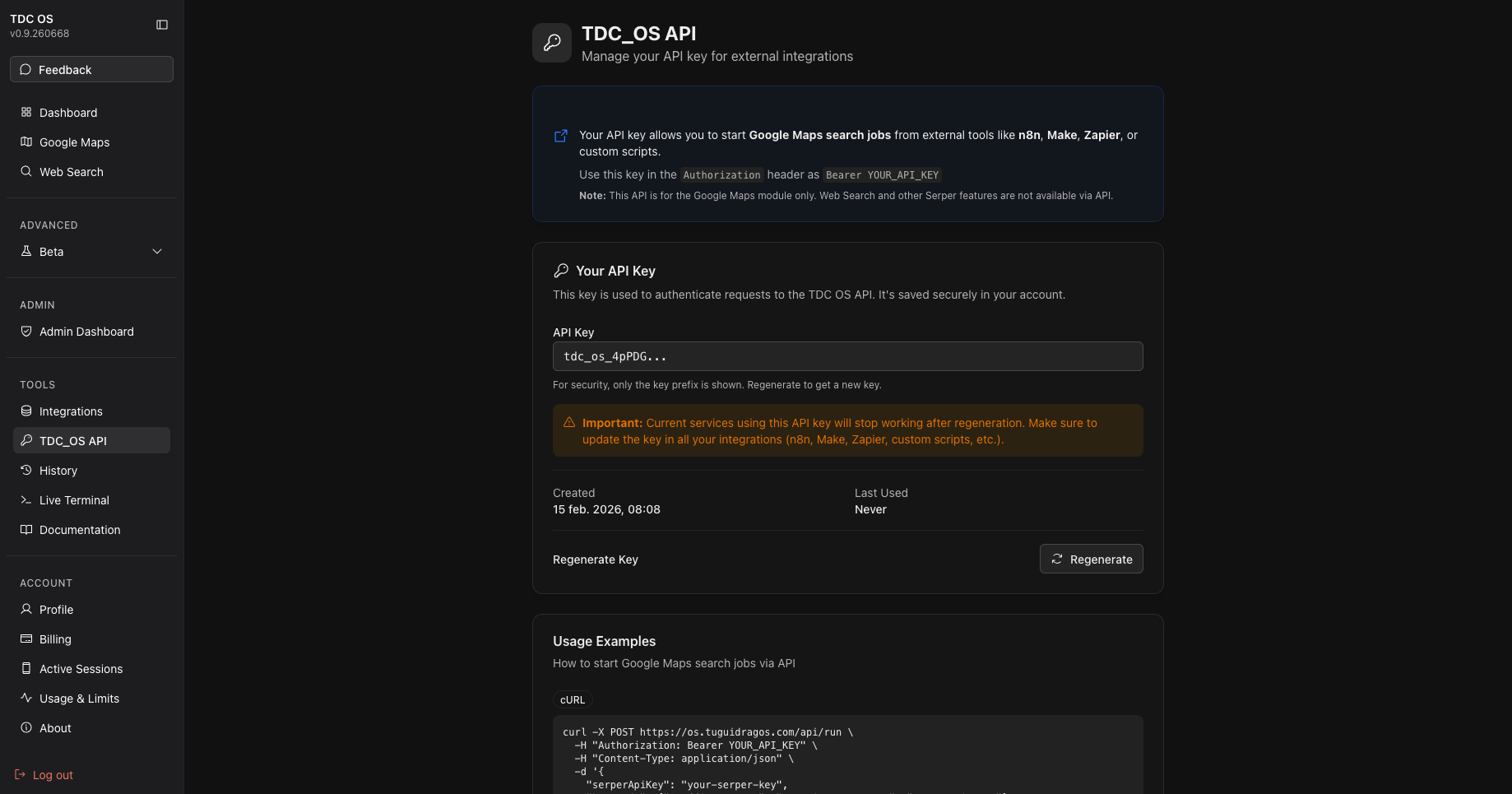
Task: Click the 'Regenerate Key' label
Action: (x=596, y=560)
